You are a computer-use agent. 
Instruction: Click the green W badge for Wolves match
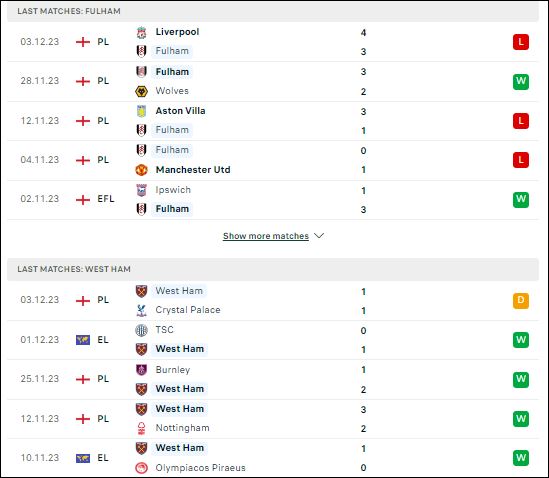pos(521,82)
